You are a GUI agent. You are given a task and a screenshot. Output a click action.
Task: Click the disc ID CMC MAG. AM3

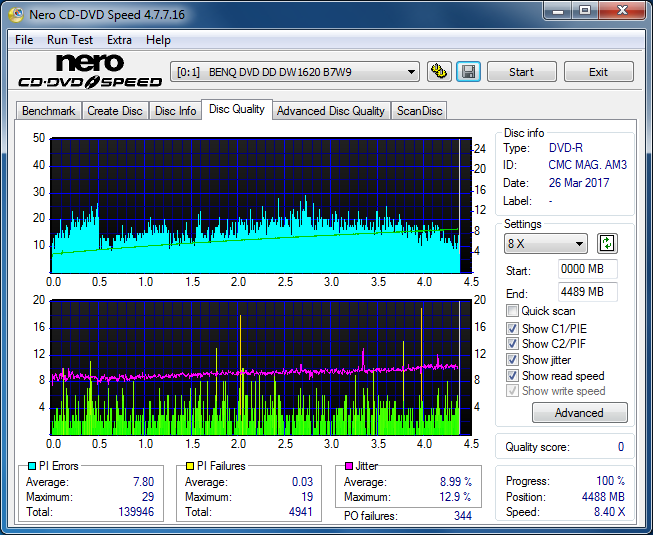pos(588,165)
